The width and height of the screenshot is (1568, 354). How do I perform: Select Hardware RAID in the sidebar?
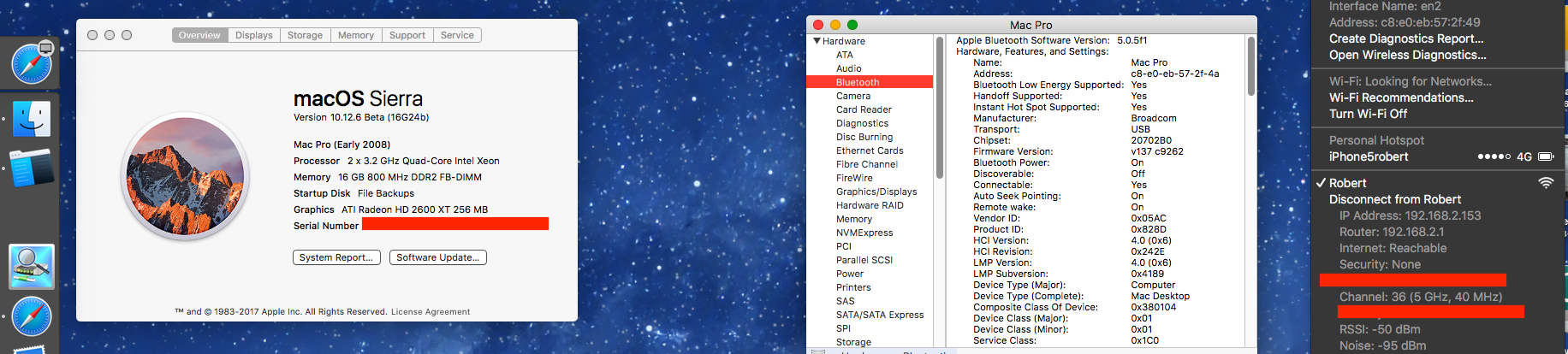point(870,205)
